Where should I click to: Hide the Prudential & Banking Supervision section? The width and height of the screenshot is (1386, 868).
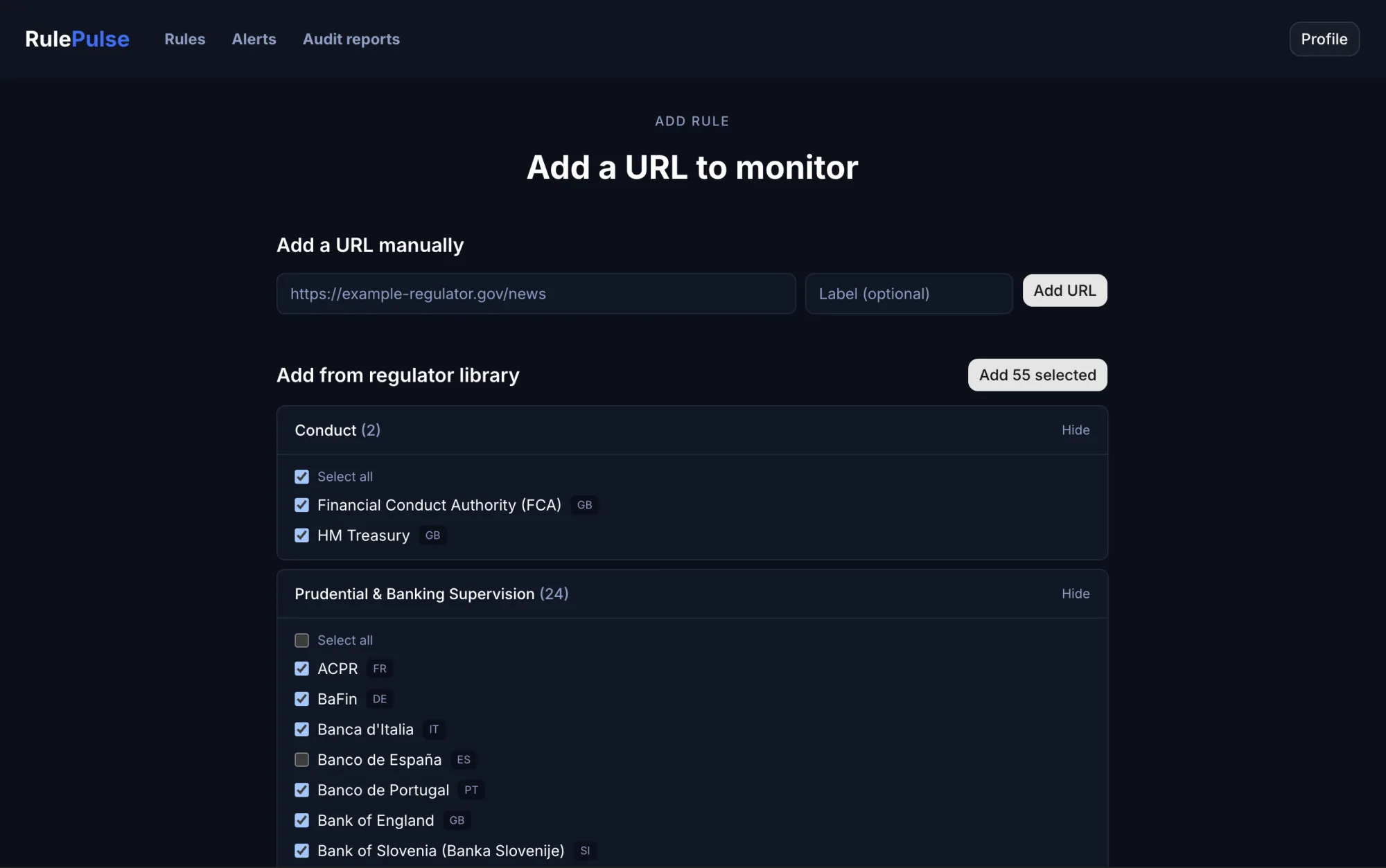[x=1076, y=594]
